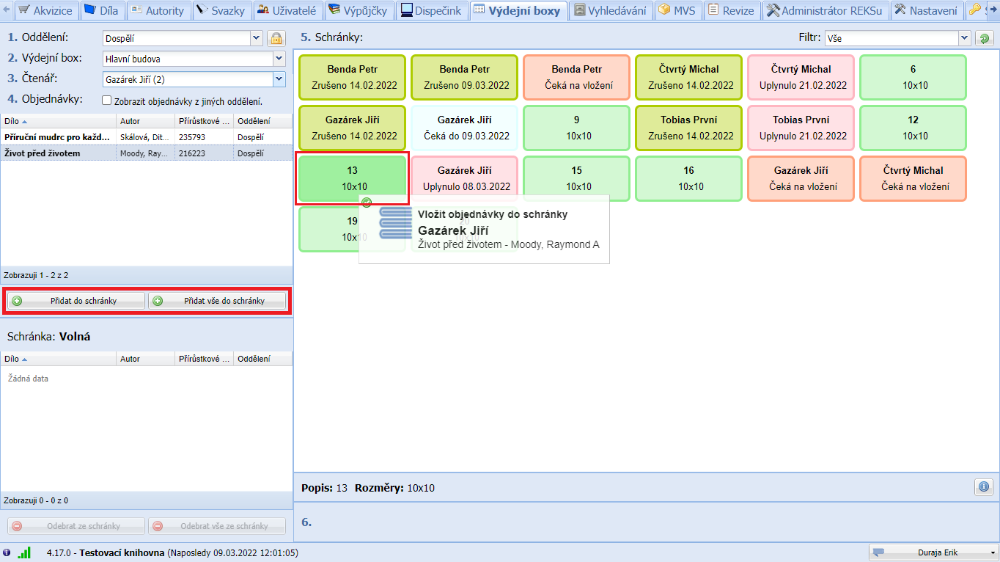Enable Zobrazit objednávky z jiných oddělení checkbox

(x=107, y=100)
